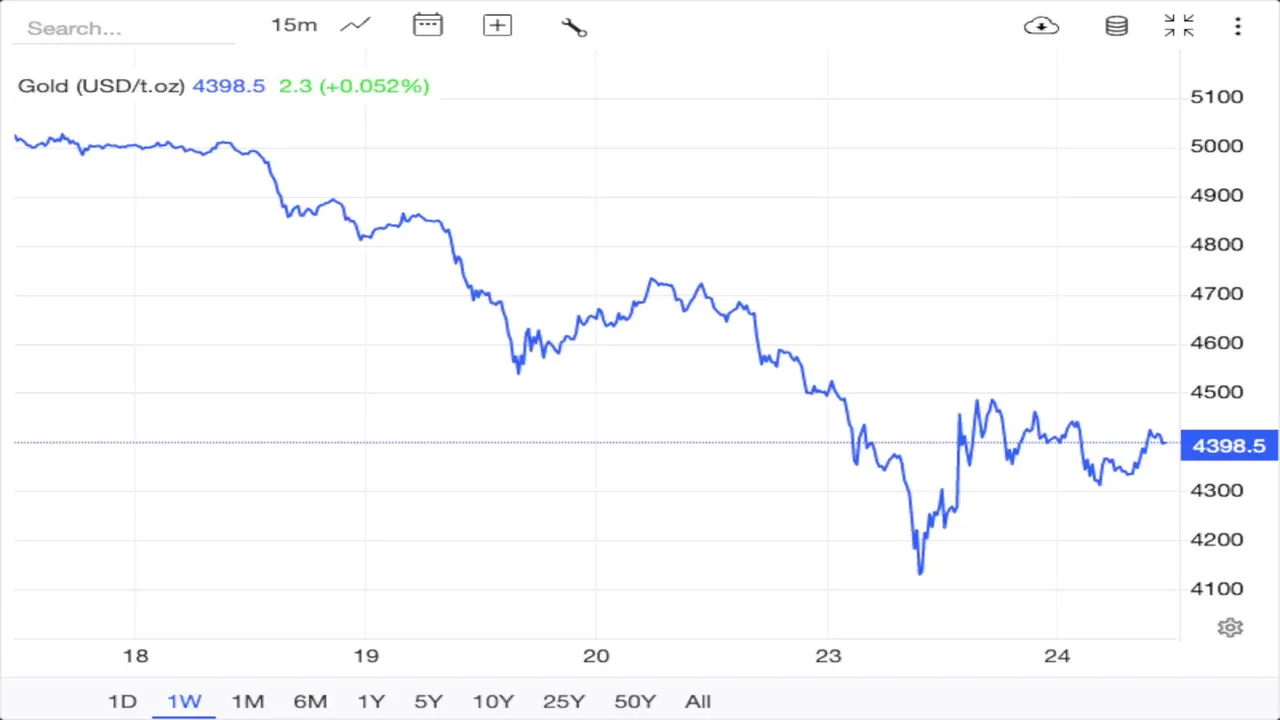This screenshot has height=720, width=1280.
Task: Select the 1D time range tab
Action: [122, 701]
